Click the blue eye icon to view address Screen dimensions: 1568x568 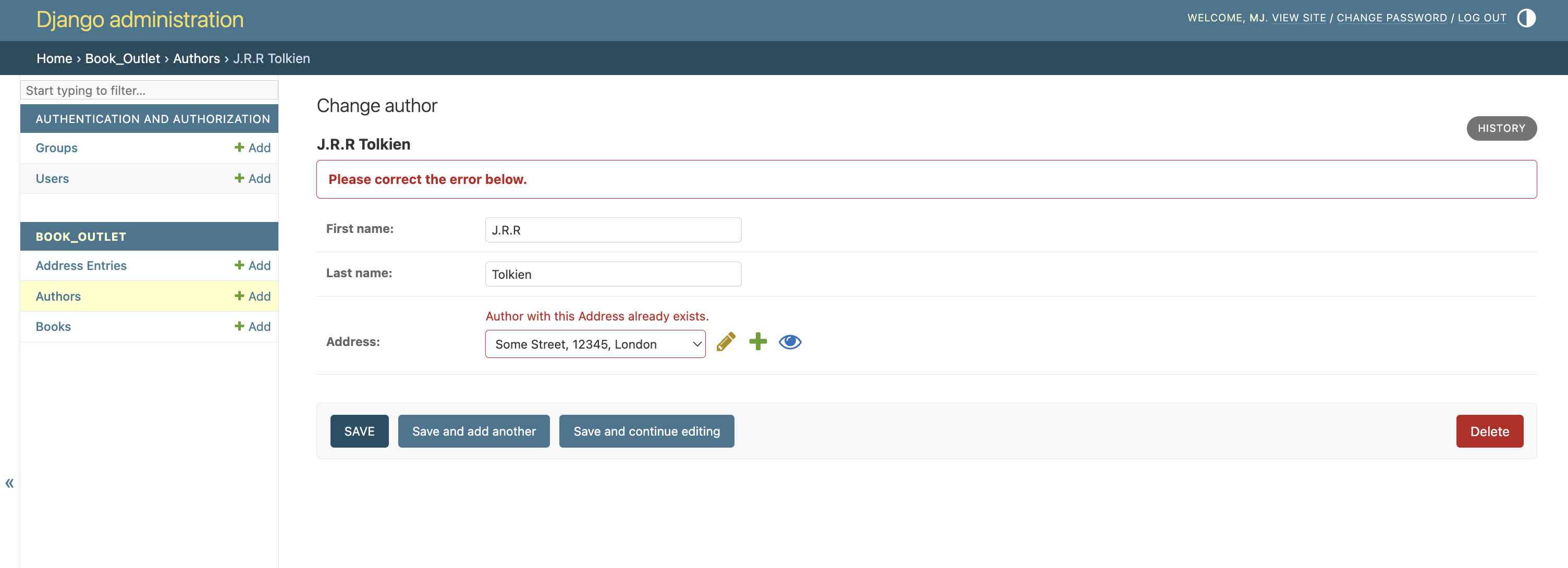(790, 342)
